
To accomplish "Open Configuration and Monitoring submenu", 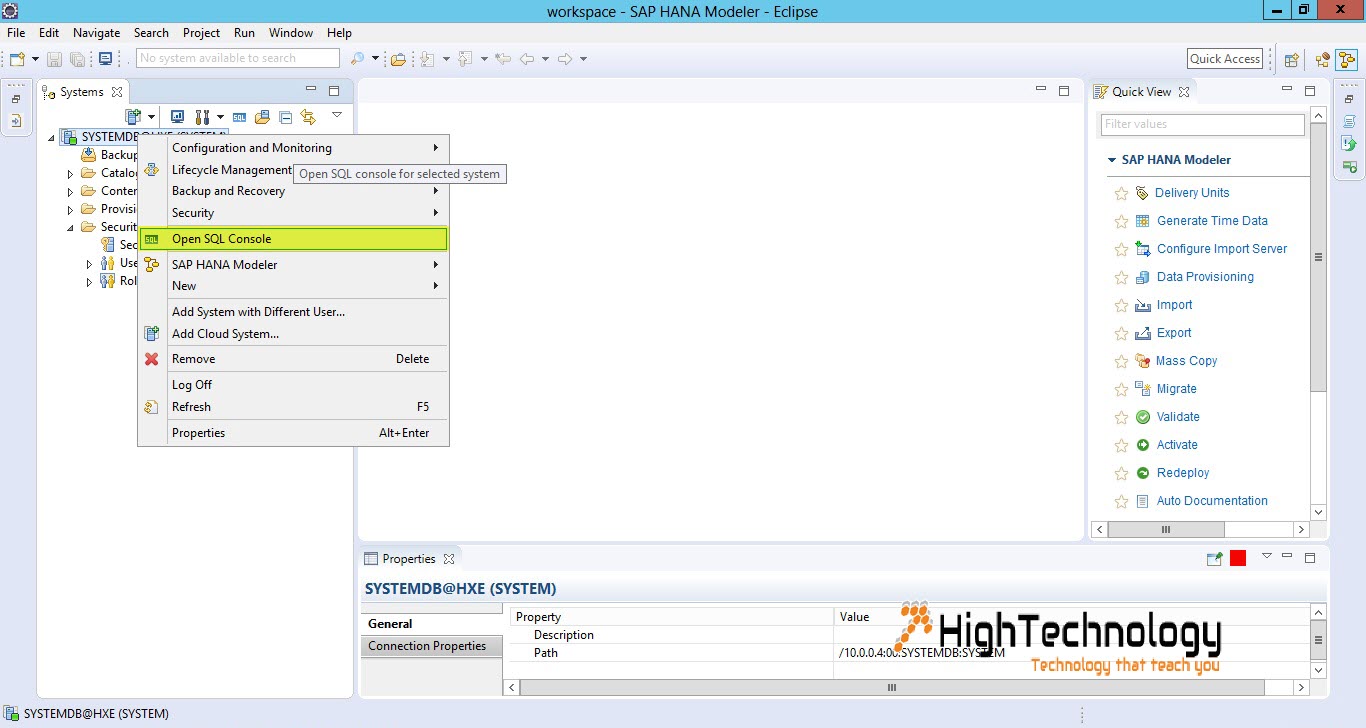I will (293, 148).
